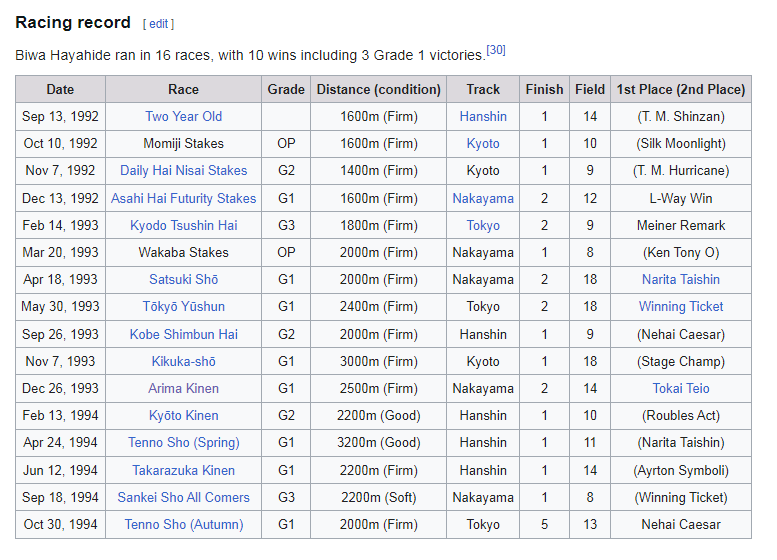Open the Tenno Sho (Autumn) link
The image size is (777, 560).
pyautogui.click(x=183, y=524)
